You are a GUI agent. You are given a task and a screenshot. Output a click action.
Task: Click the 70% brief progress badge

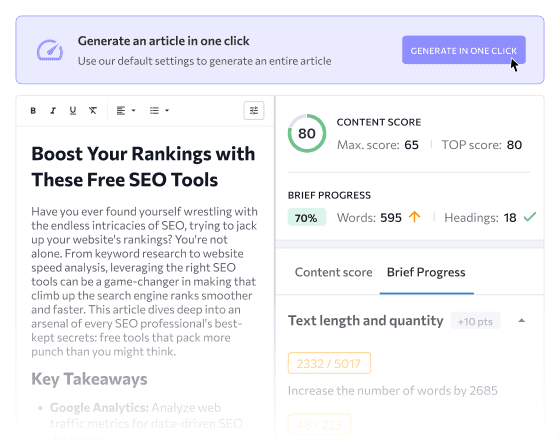click(x=307, y=218)
